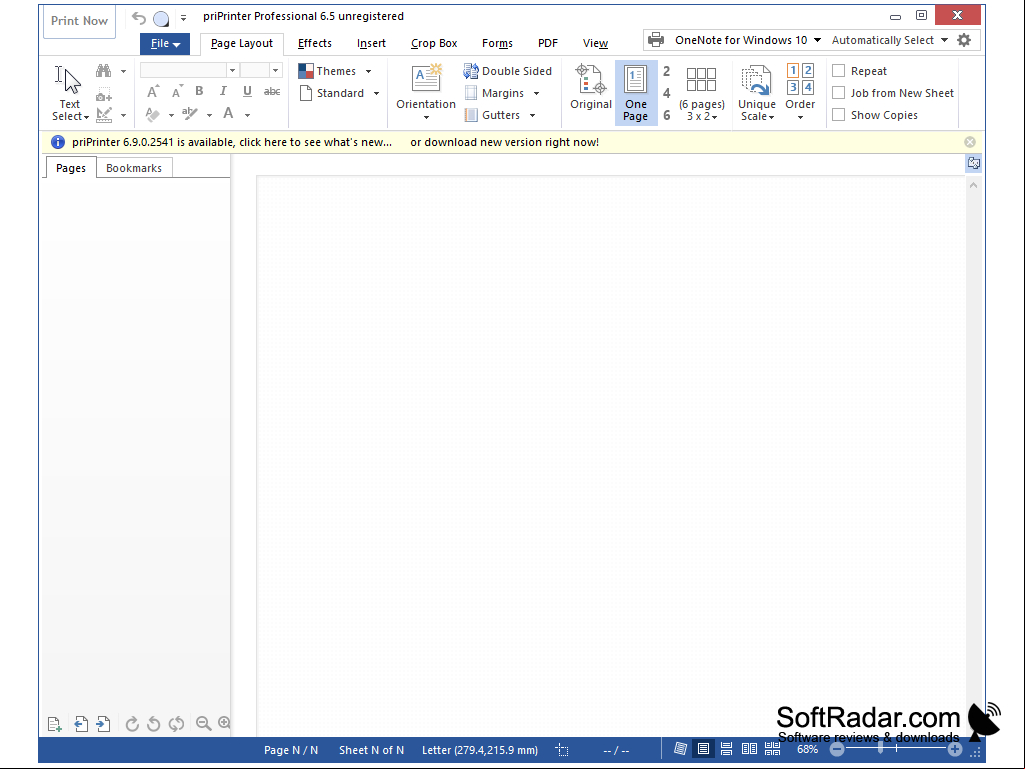Switch to the Crop Box tab
Screen dimensions: 1025x769
[434, 43]
